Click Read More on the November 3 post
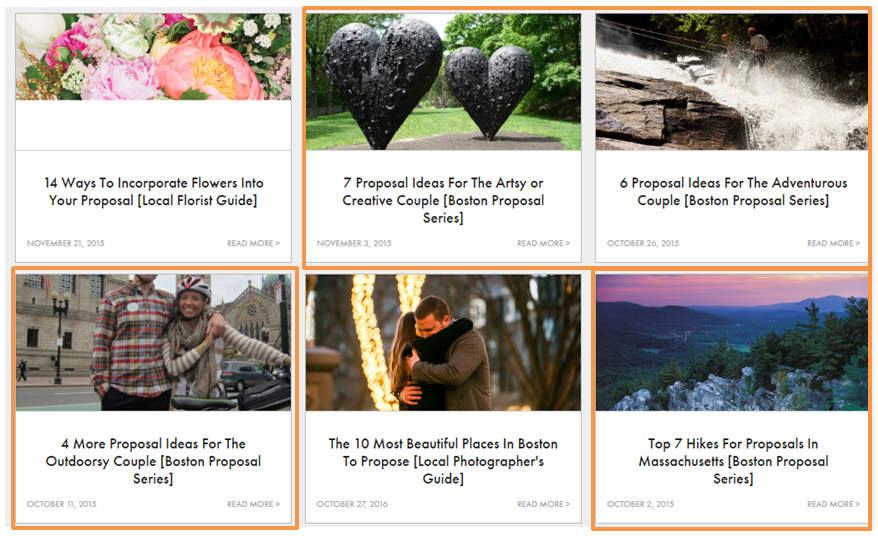 point(543,243)
